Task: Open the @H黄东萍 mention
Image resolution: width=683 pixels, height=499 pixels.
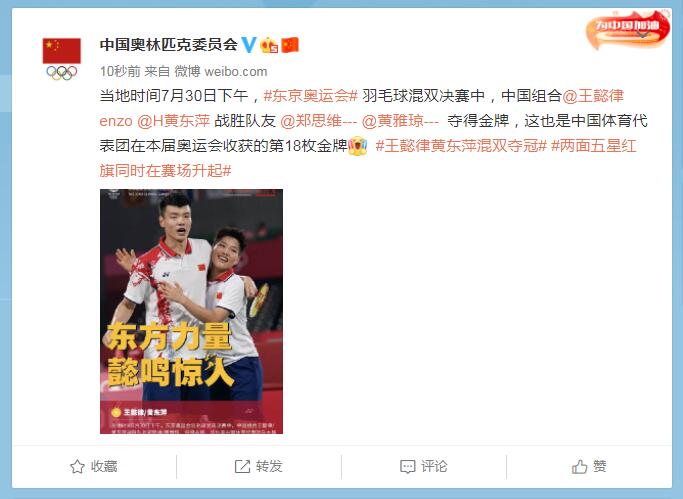Action: pyautogui.click(x=173, y=121)
